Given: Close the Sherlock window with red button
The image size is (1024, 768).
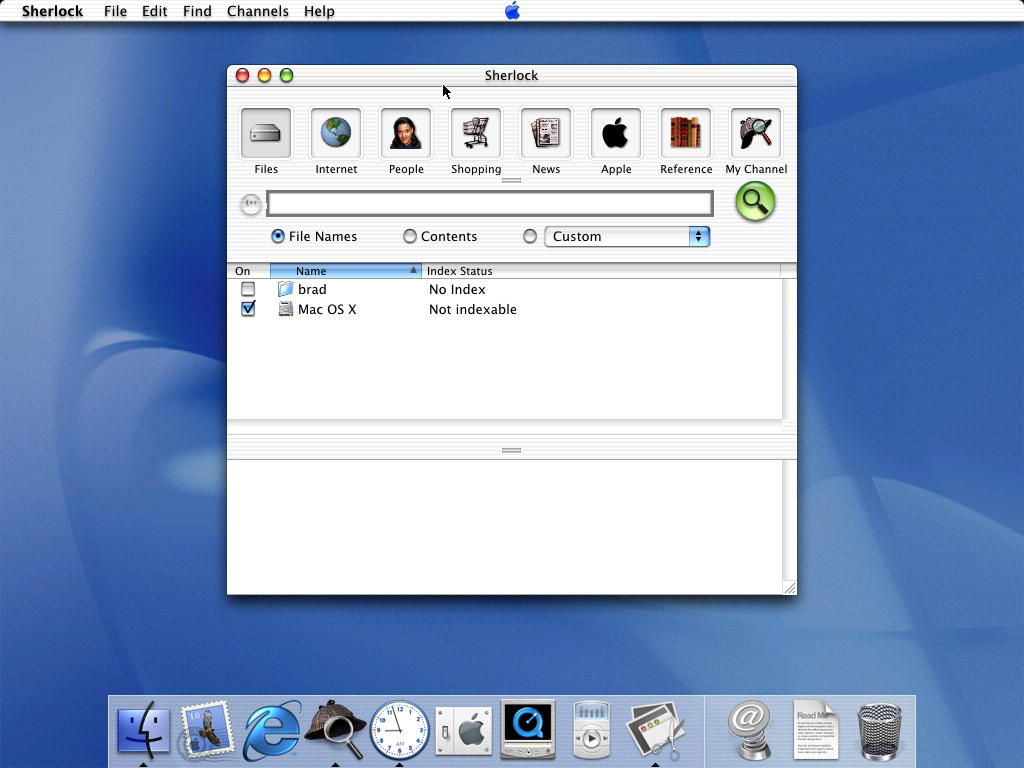Looking at the screenshot, I should point(242,75).
